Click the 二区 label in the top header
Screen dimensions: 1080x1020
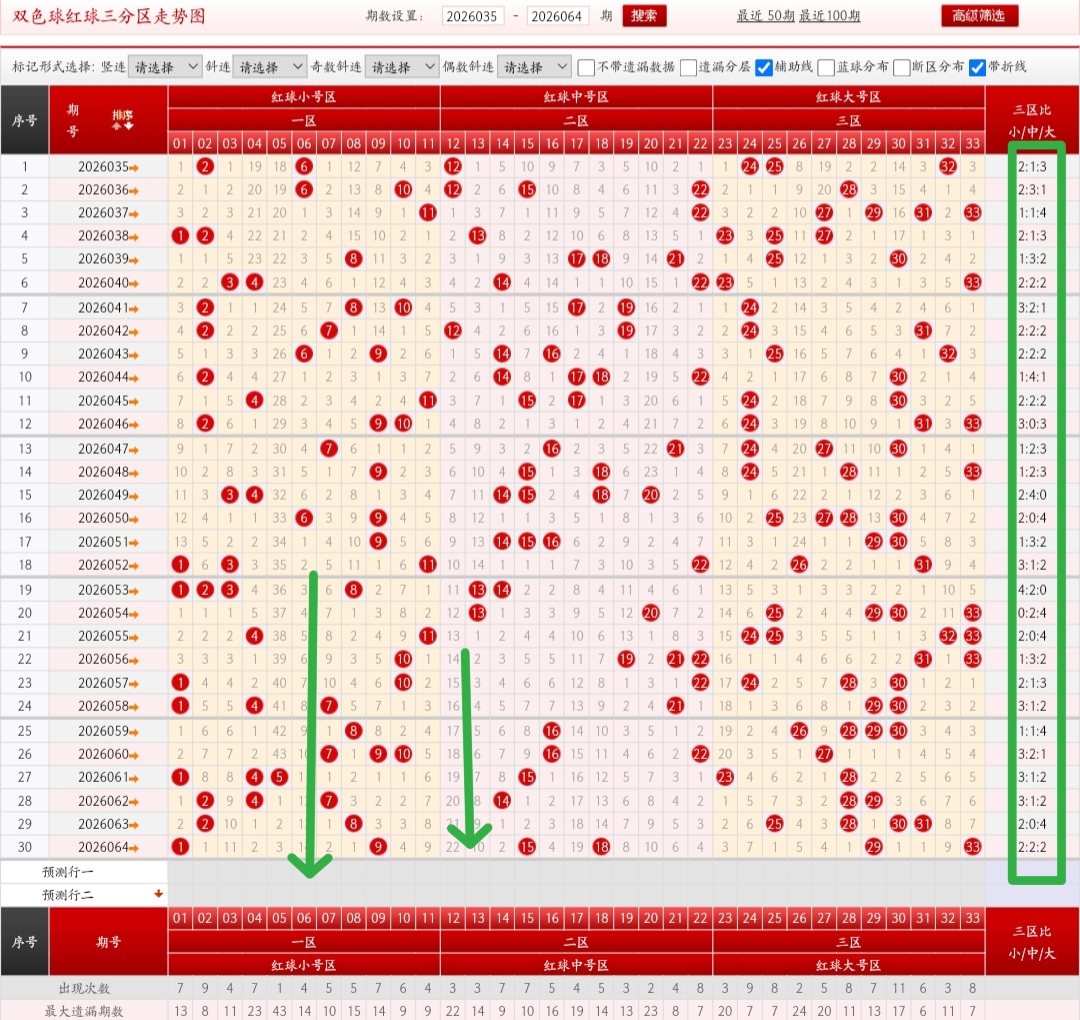pos(576,121)
